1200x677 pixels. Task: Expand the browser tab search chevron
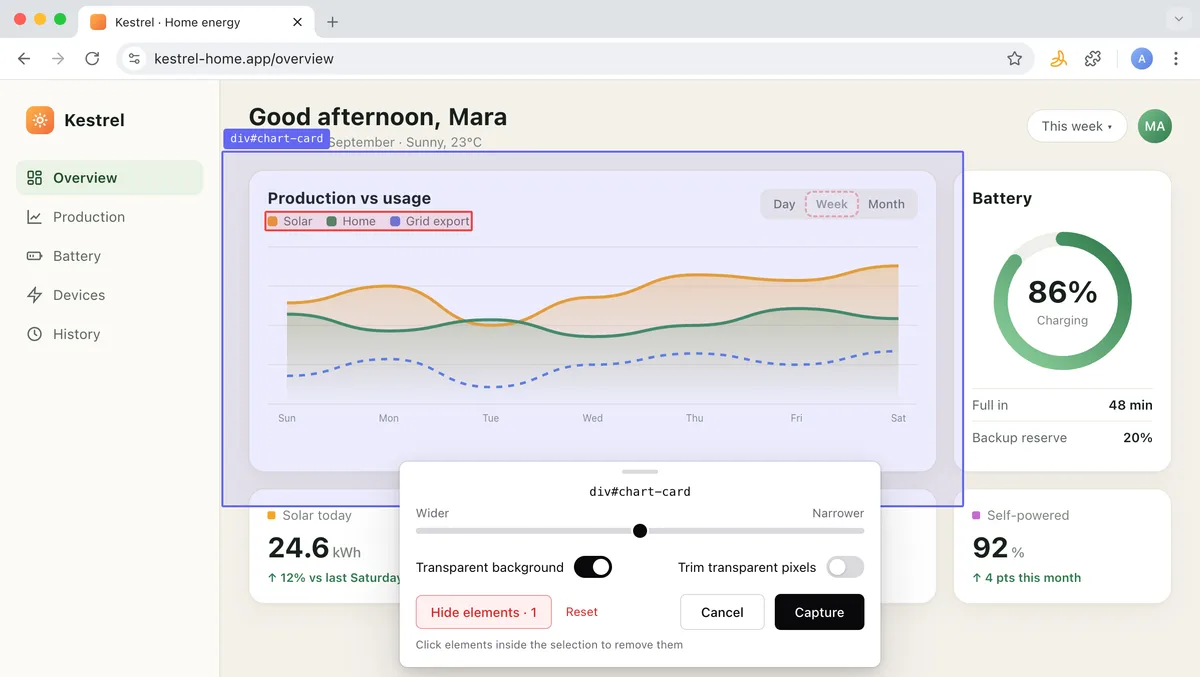1177,20
